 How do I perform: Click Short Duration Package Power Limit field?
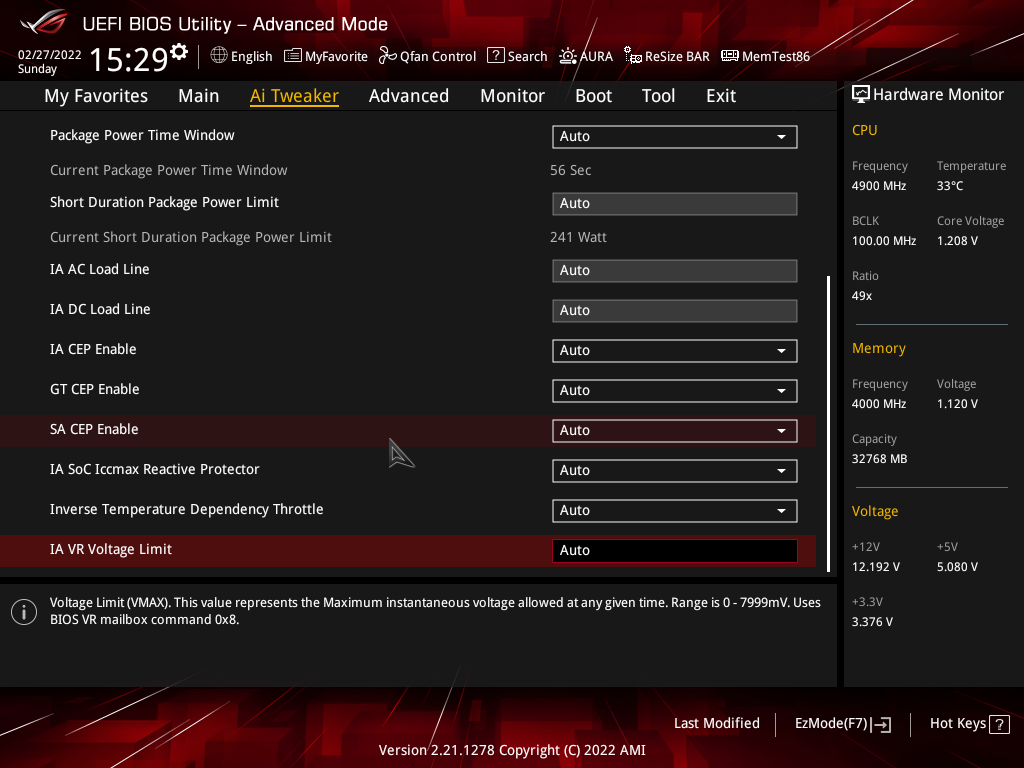pyautogui.click(x=675, y=204)
